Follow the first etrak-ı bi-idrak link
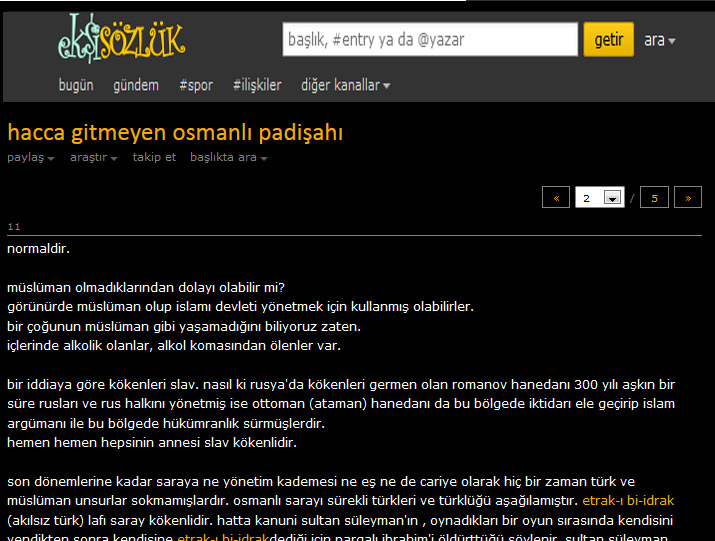 coord(629,499)
